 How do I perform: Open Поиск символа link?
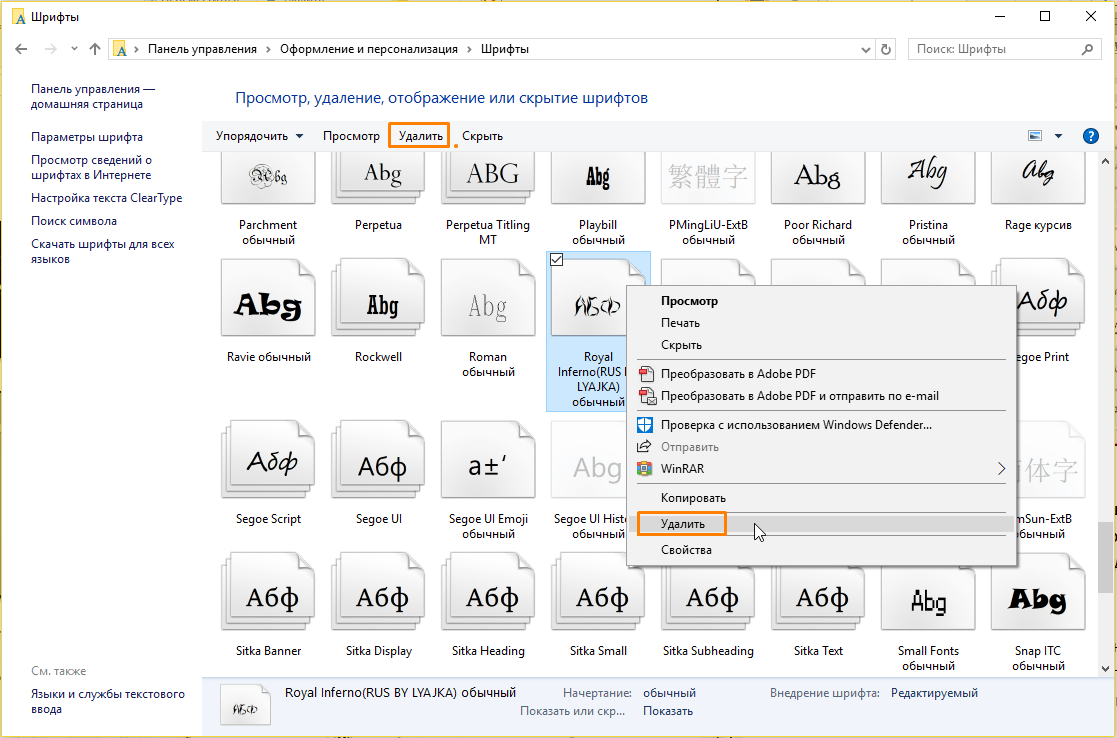coord(74,221)
